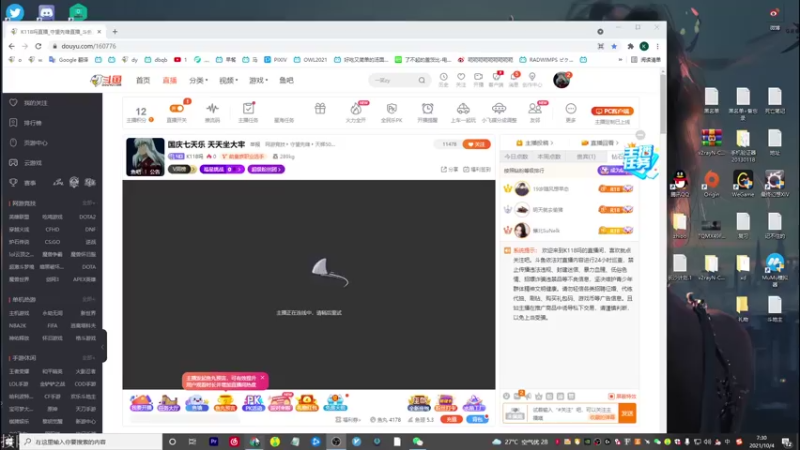Click the 分享 share icon
The image size is (800, 450).
pos(449,169)
